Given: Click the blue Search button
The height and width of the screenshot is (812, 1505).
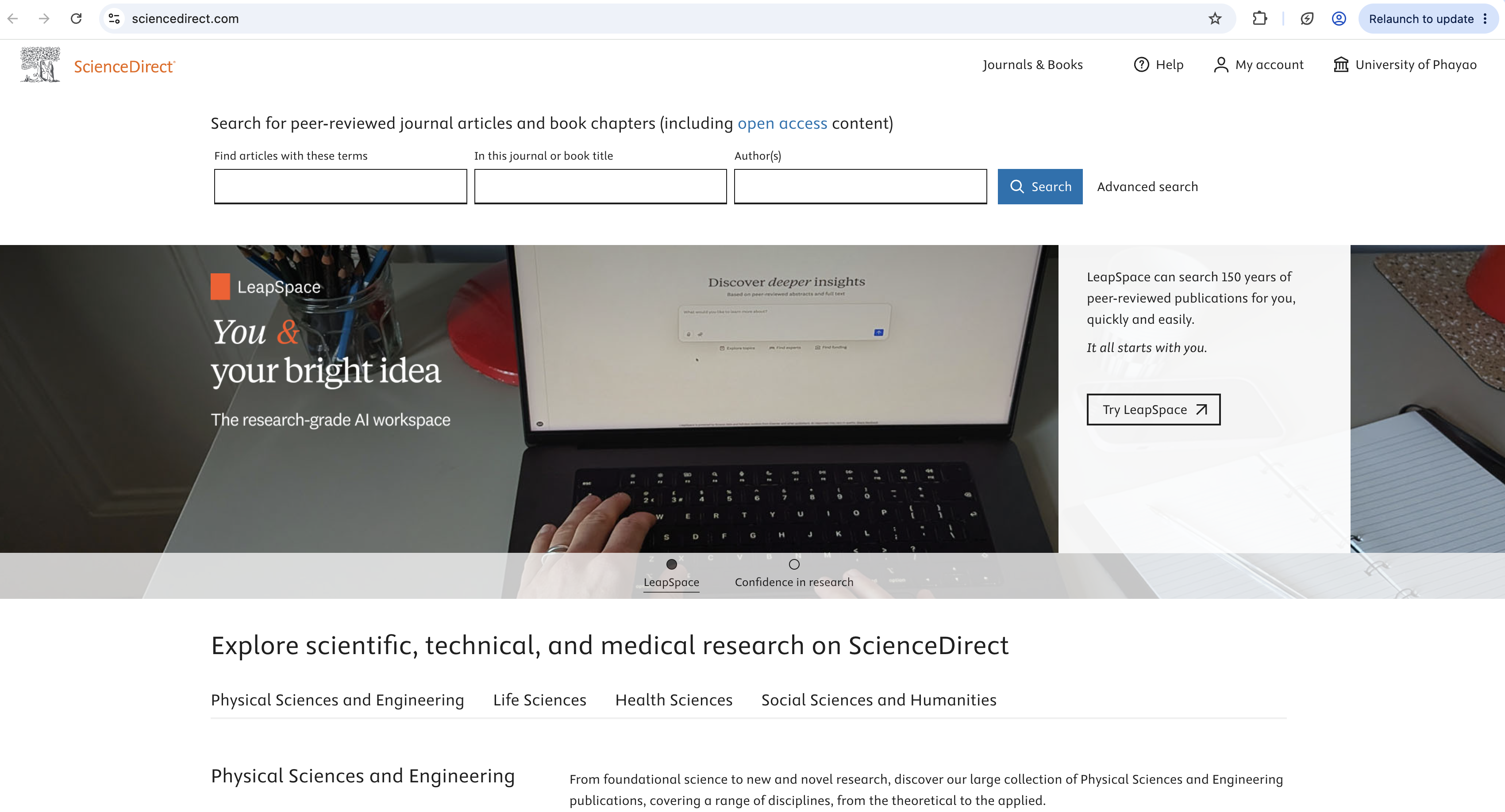Looking at the screenshot, I should pyautogui.click(x=1040, y=187).
